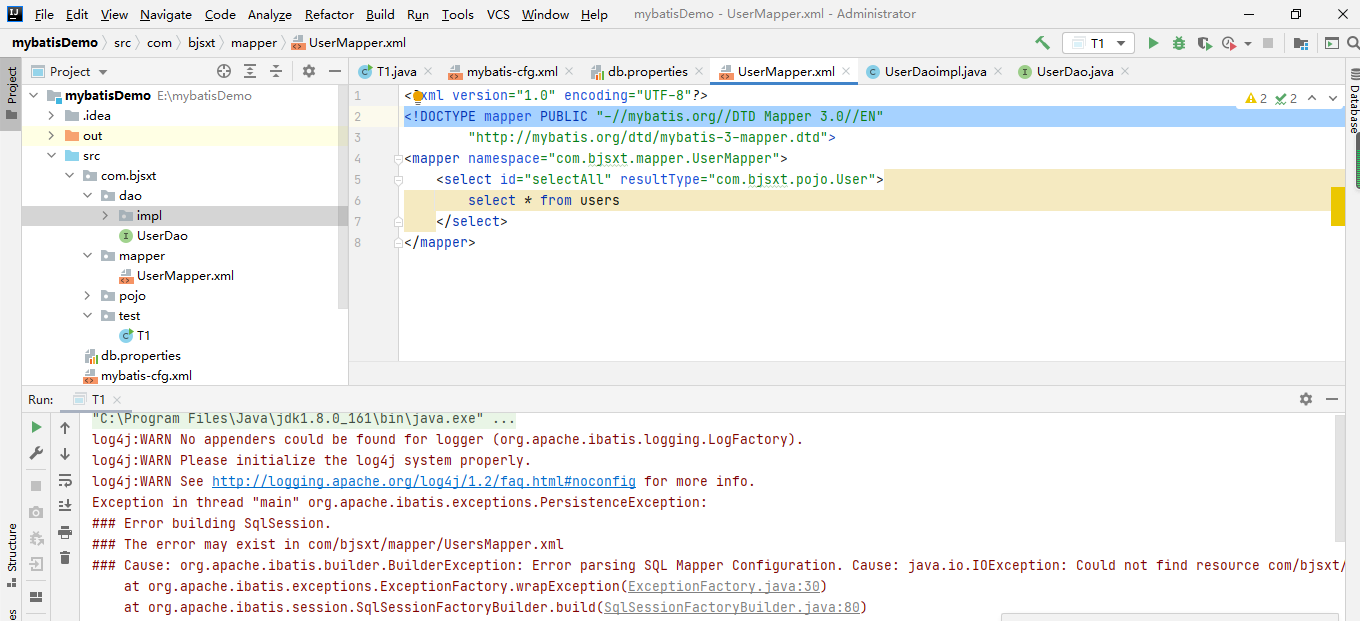Expand the .idea folder
The image size is (1360, 621).
click(x=52, y=116)
